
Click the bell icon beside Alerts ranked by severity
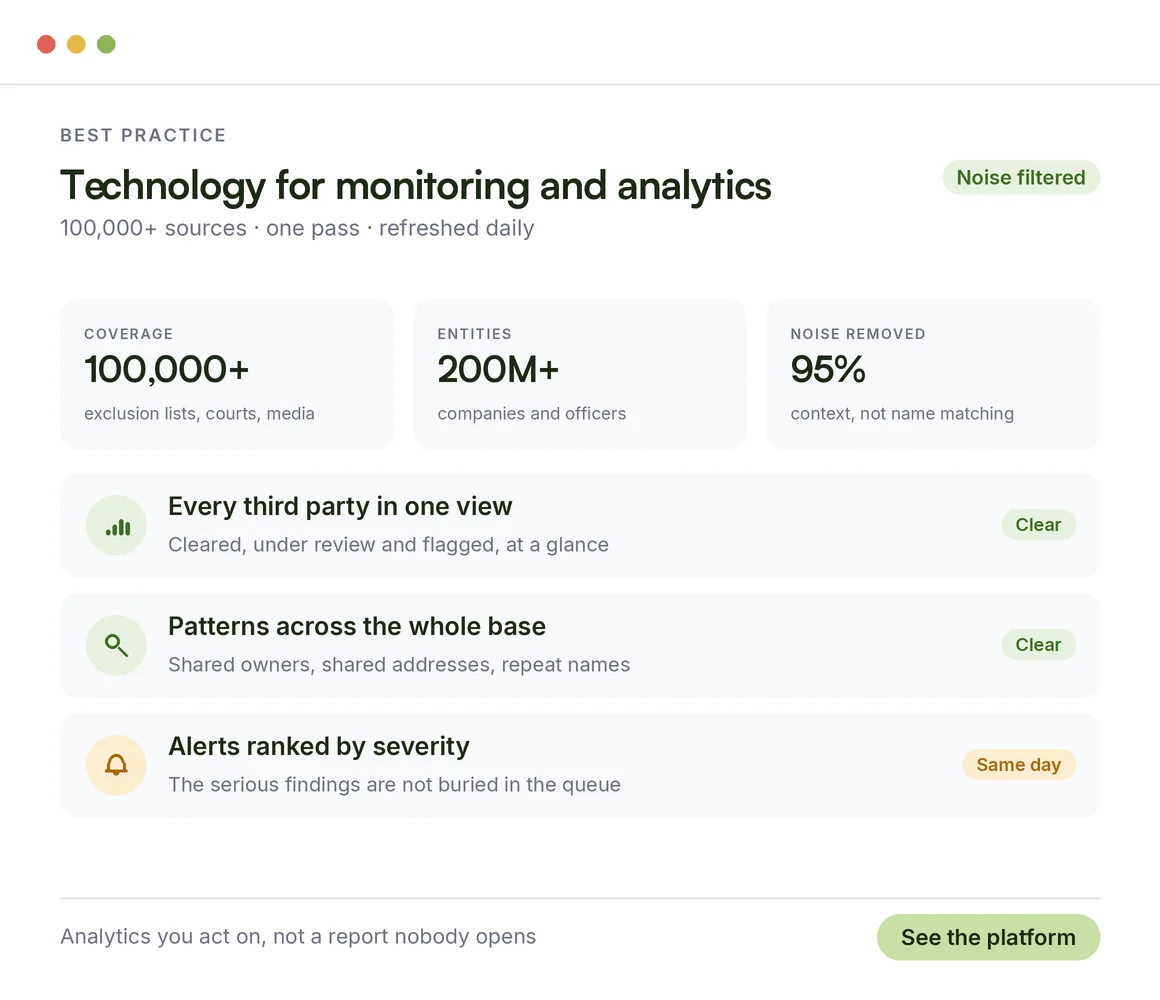point(117,766)
